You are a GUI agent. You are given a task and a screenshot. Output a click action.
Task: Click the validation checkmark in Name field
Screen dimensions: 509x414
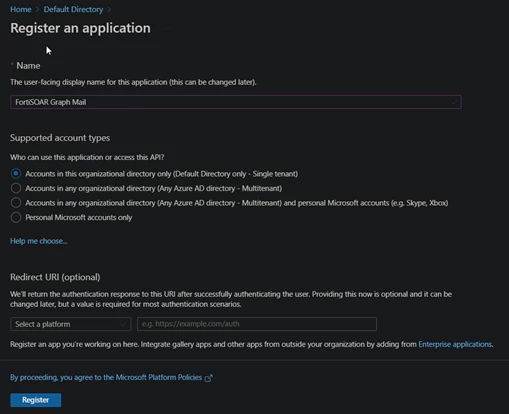pos(454,102)
